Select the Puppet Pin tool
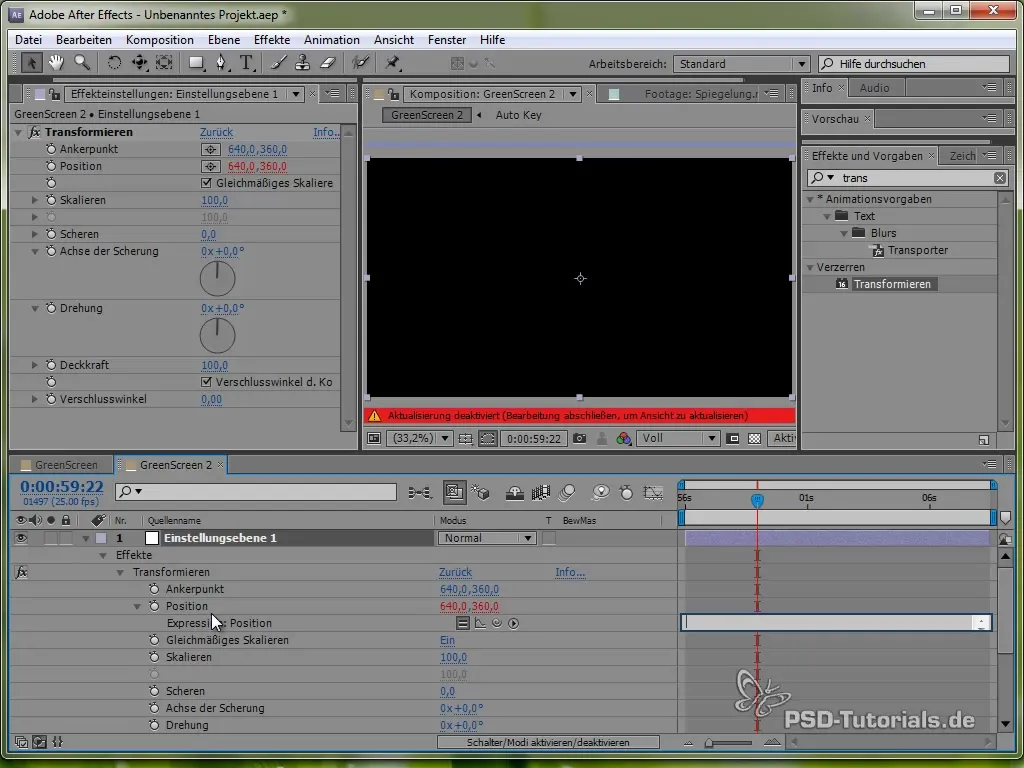 coord(392,63)
